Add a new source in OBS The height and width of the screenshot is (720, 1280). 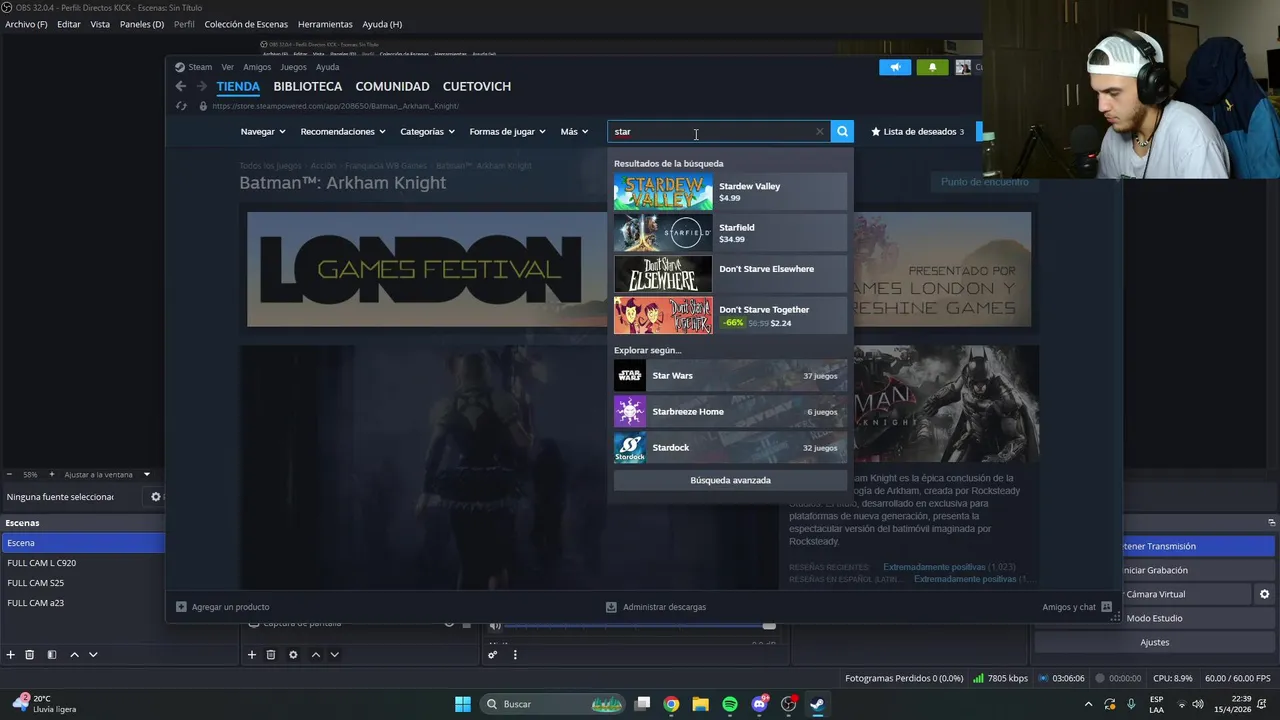[251, 655]
